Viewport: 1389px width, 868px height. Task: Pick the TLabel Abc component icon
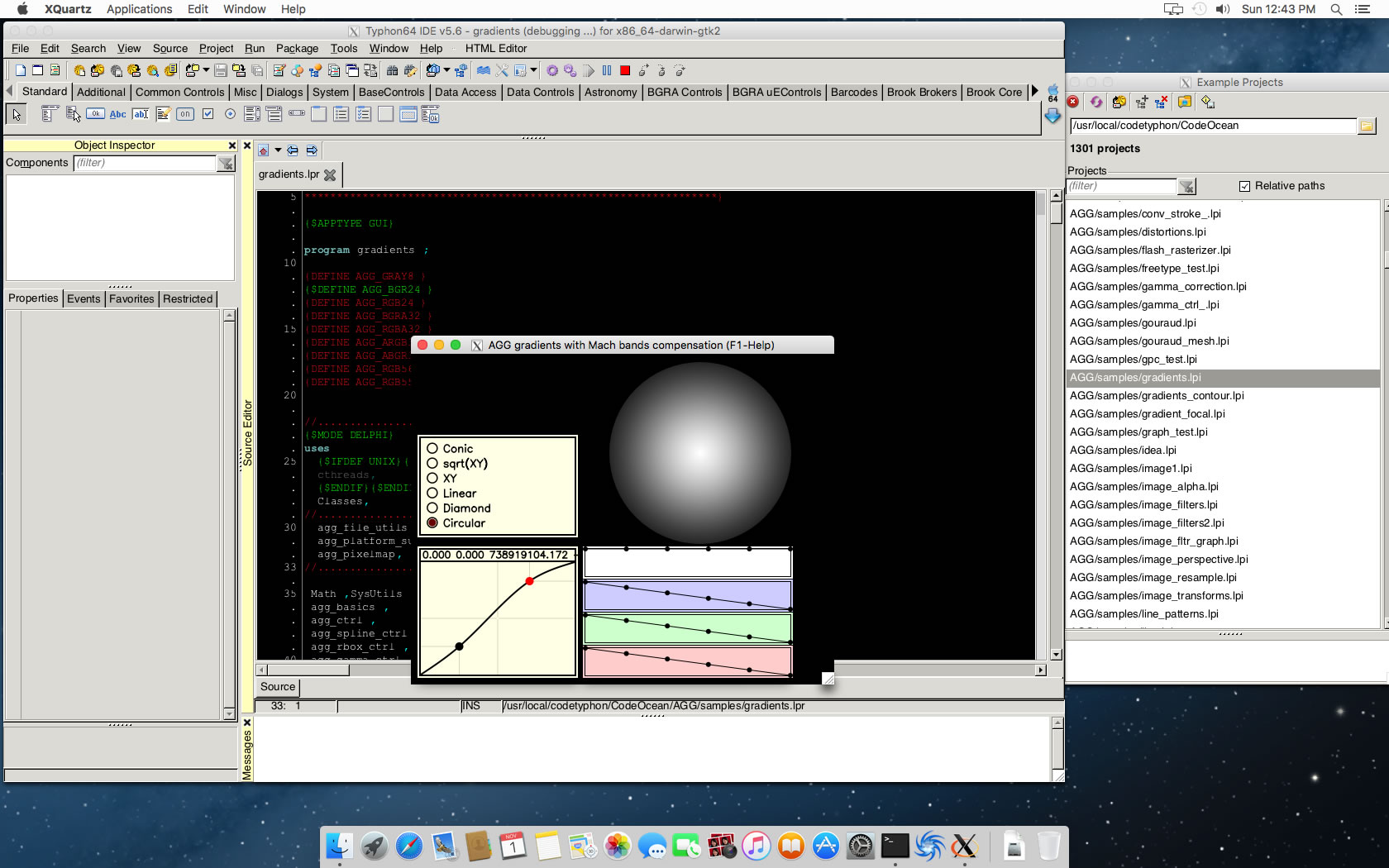tap(118, 114)
